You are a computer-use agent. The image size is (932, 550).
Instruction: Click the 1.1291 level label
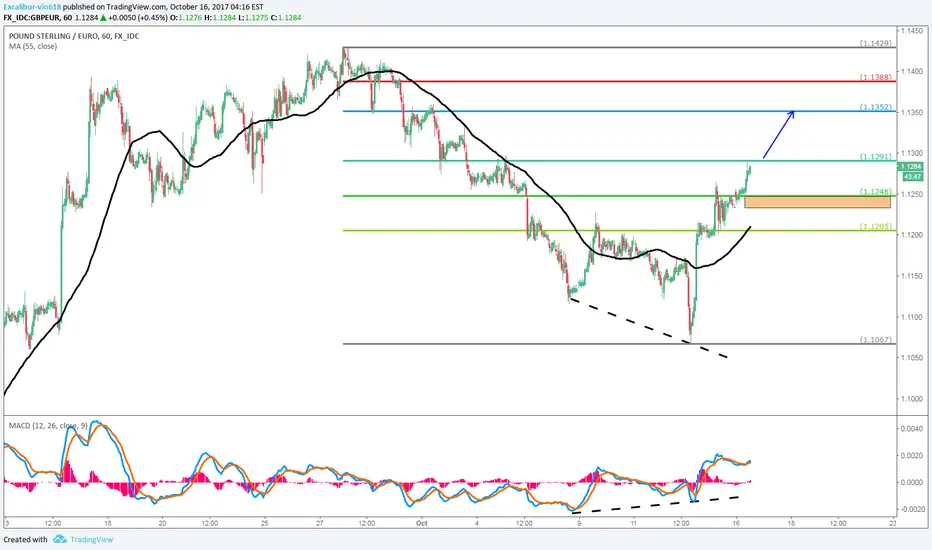(x=876, y=157)
